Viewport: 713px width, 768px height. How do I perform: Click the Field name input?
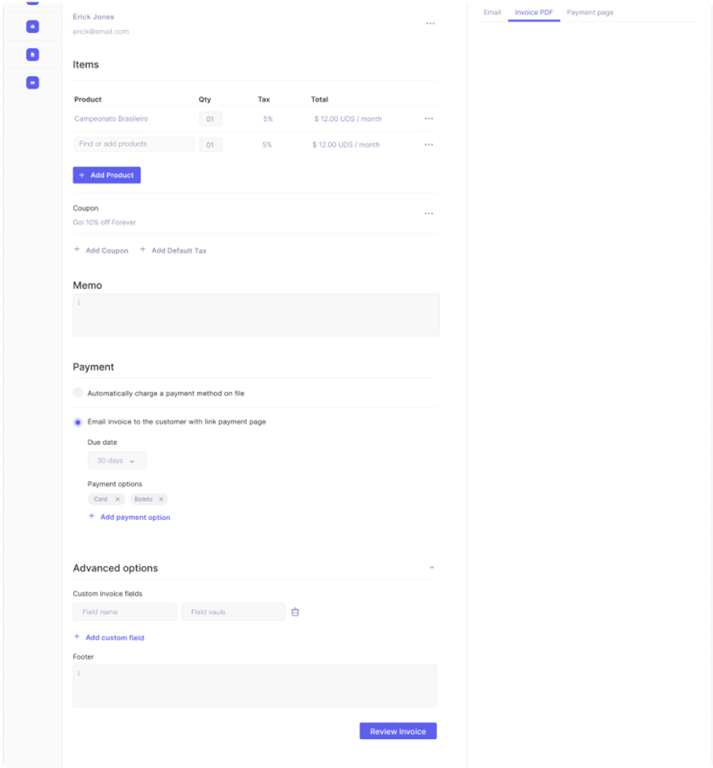(x=124, y=612)
